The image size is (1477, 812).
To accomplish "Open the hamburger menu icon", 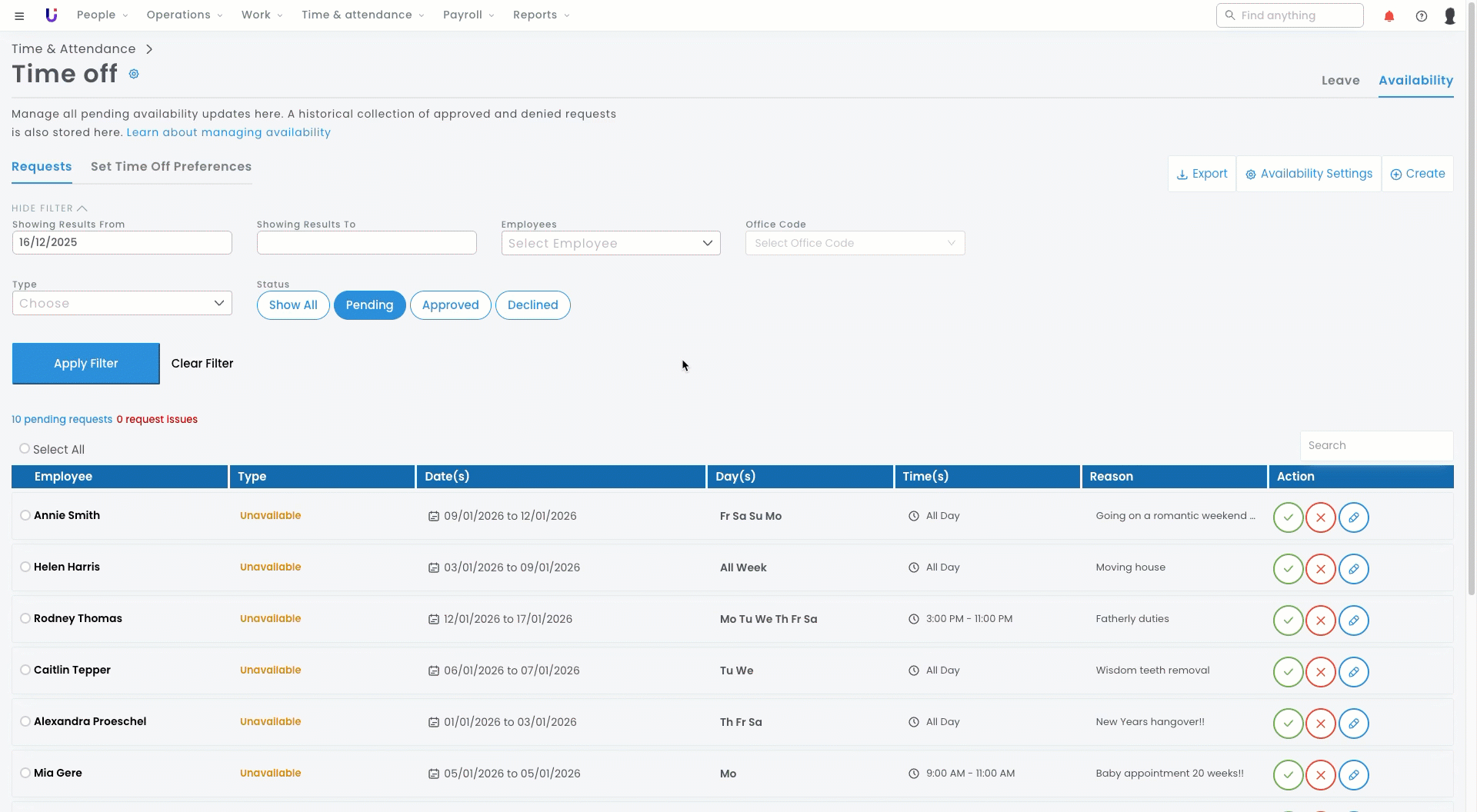I will pyautogui.click(x=19, y=16).
